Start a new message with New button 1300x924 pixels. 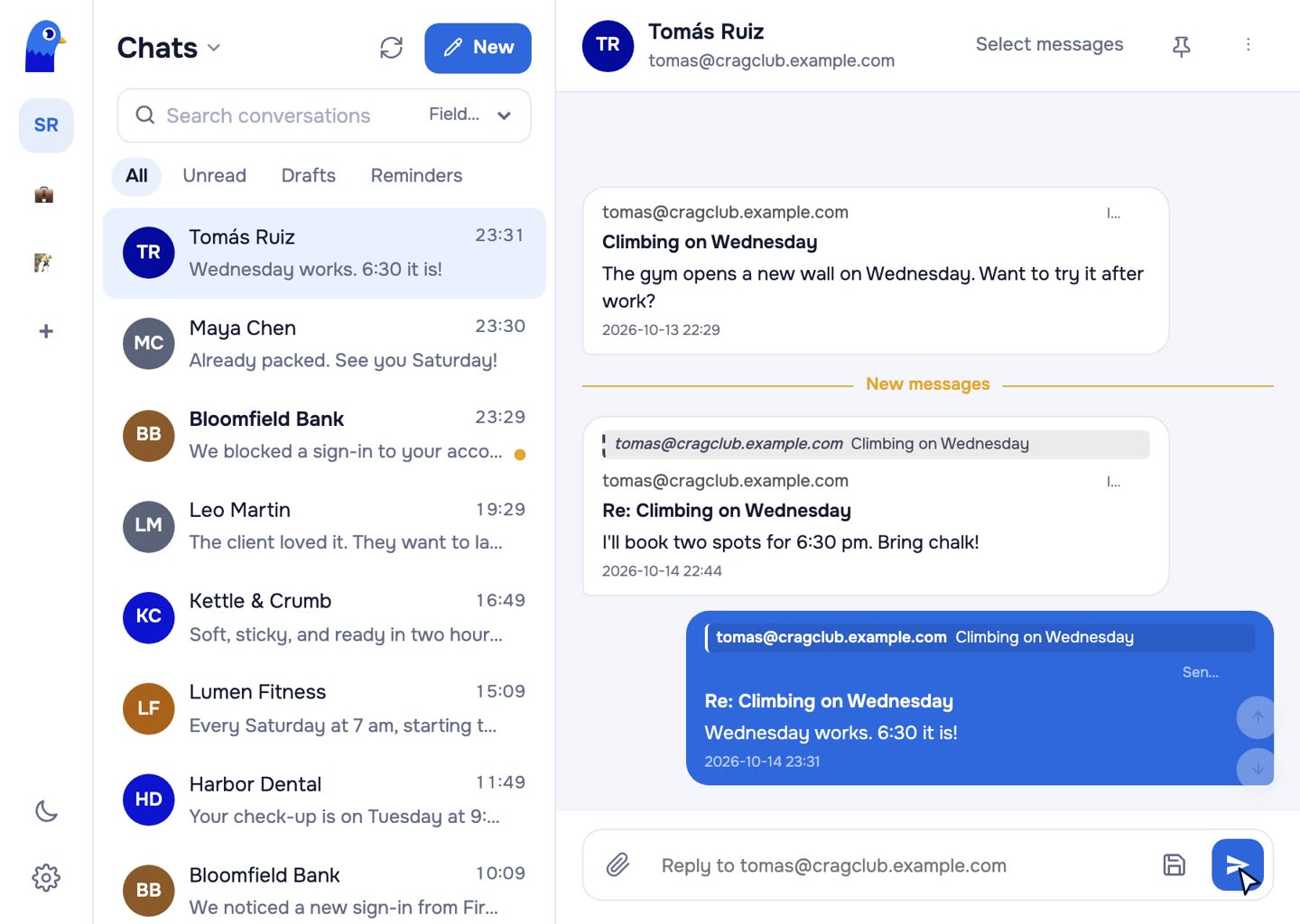478,48
